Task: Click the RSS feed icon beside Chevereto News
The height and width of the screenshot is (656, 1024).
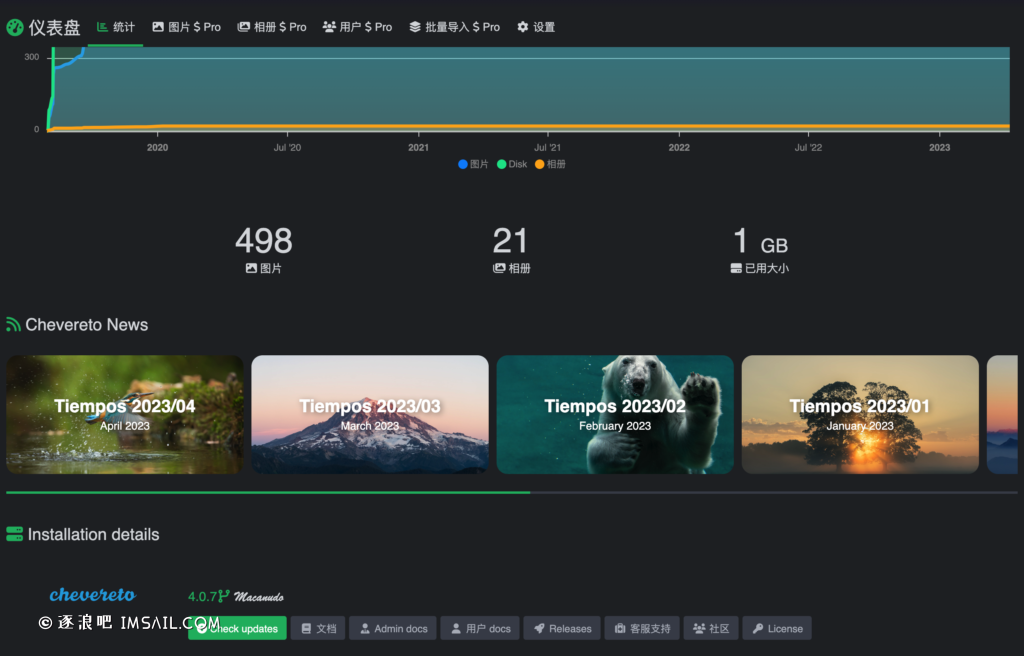Action: coord(14,325)
